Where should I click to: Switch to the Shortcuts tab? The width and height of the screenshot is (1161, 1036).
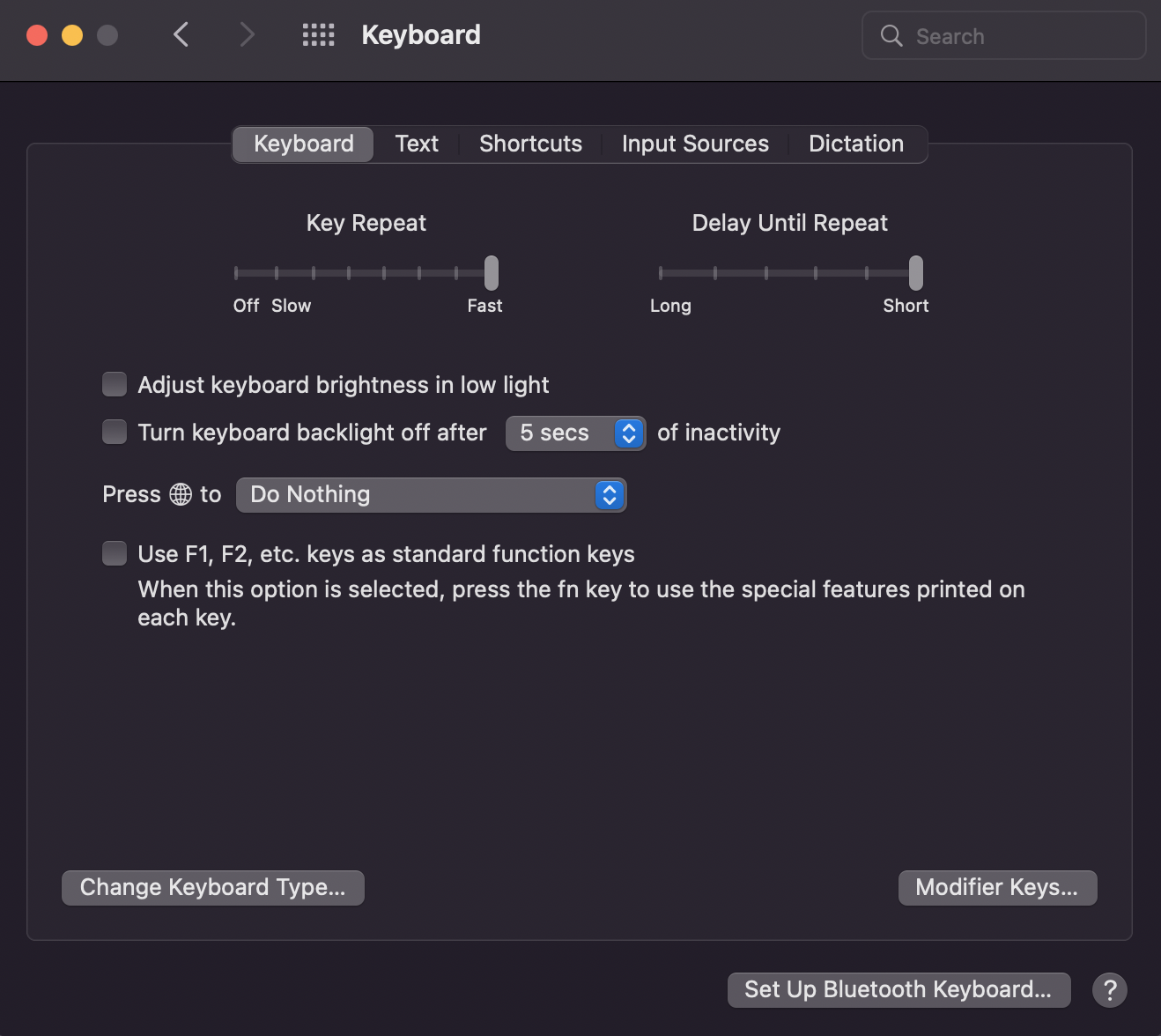530,144
